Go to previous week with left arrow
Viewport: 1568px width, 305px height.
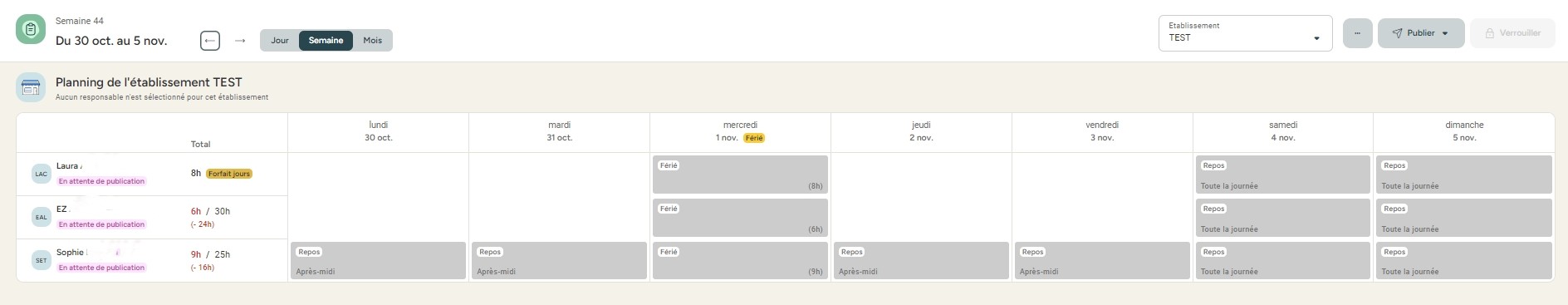pos(210,40)
